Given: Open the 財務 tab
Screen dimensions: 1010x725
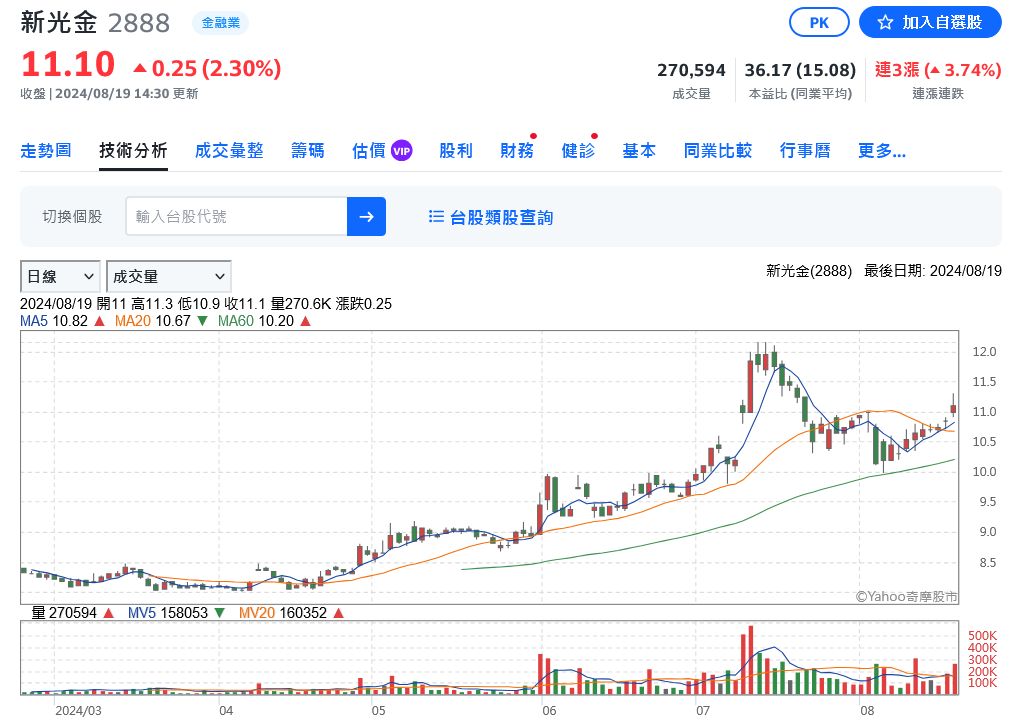Looking at the screenshot, I should coord(517,151).
